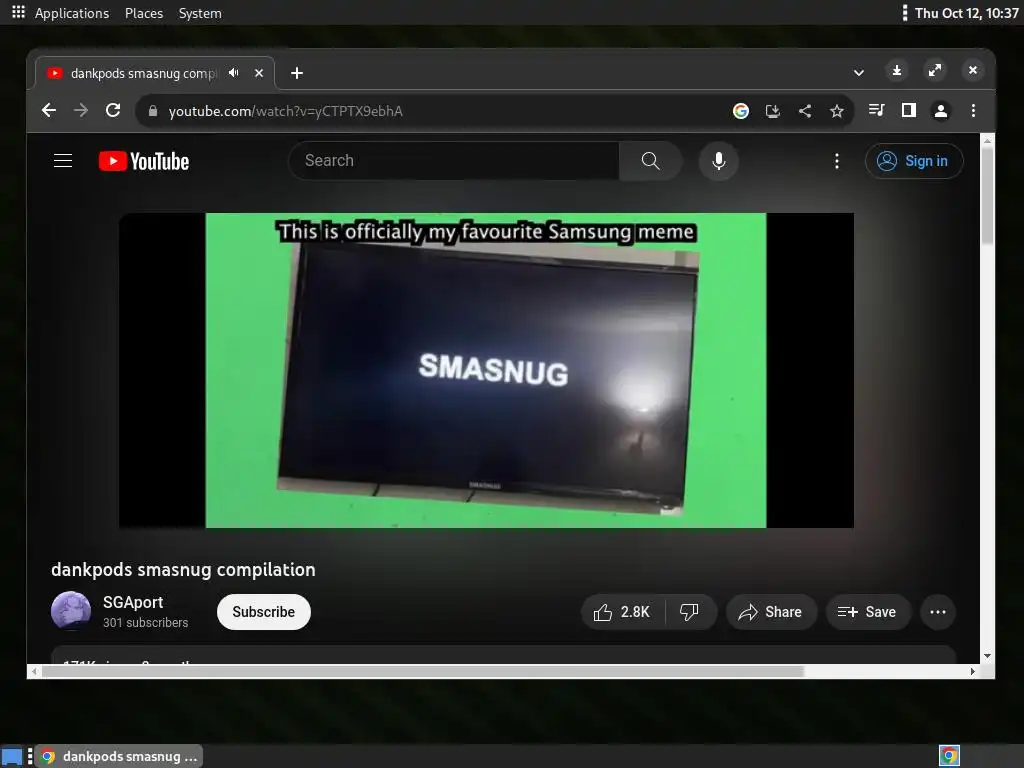The width and height of the screenshot is (1024, 768).
Task: Dislike the video with thumbs down
Action: (690, 612)
